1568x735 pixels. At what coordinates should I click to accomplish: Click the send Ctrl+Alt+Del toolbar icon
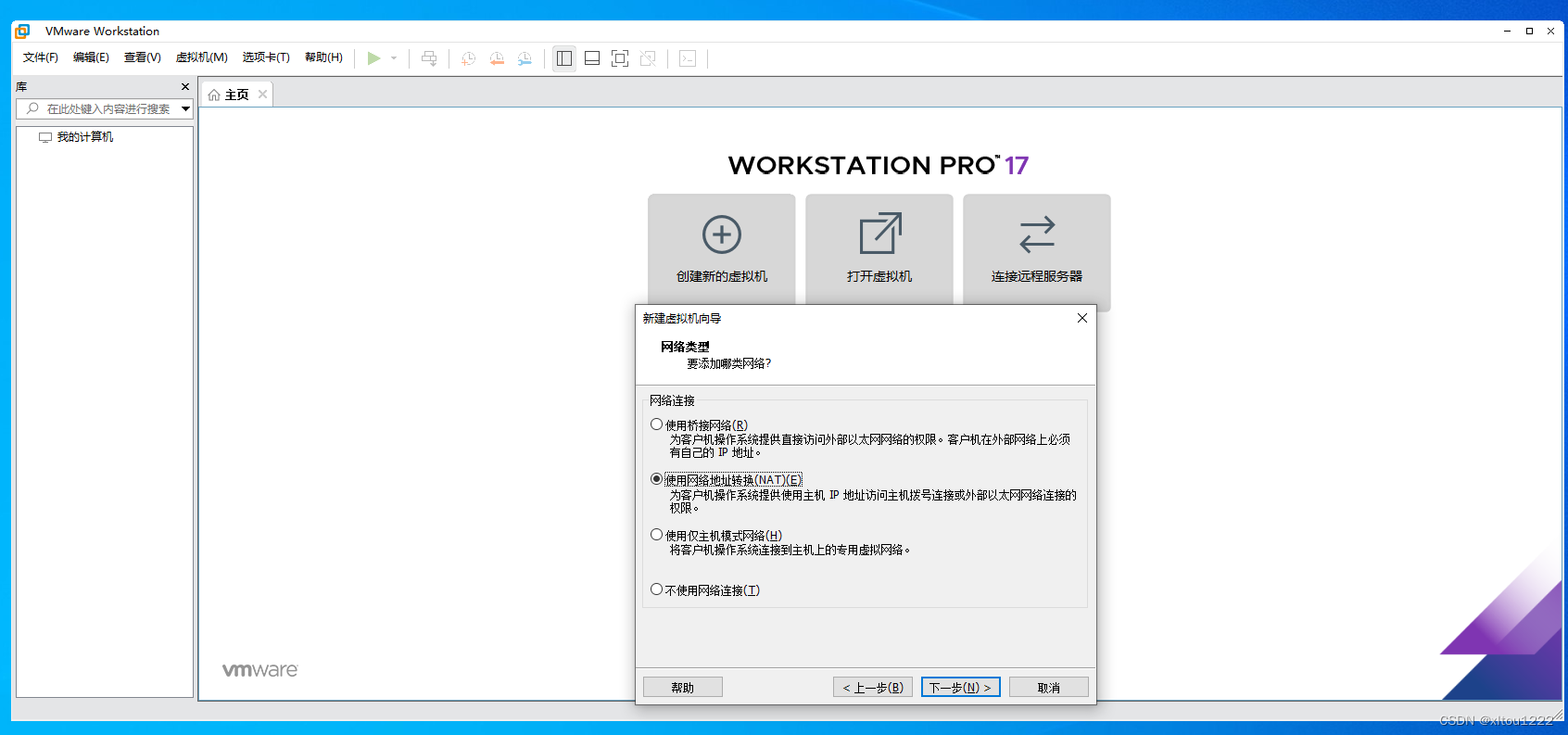pyautogui.click(x=429, y=58)
